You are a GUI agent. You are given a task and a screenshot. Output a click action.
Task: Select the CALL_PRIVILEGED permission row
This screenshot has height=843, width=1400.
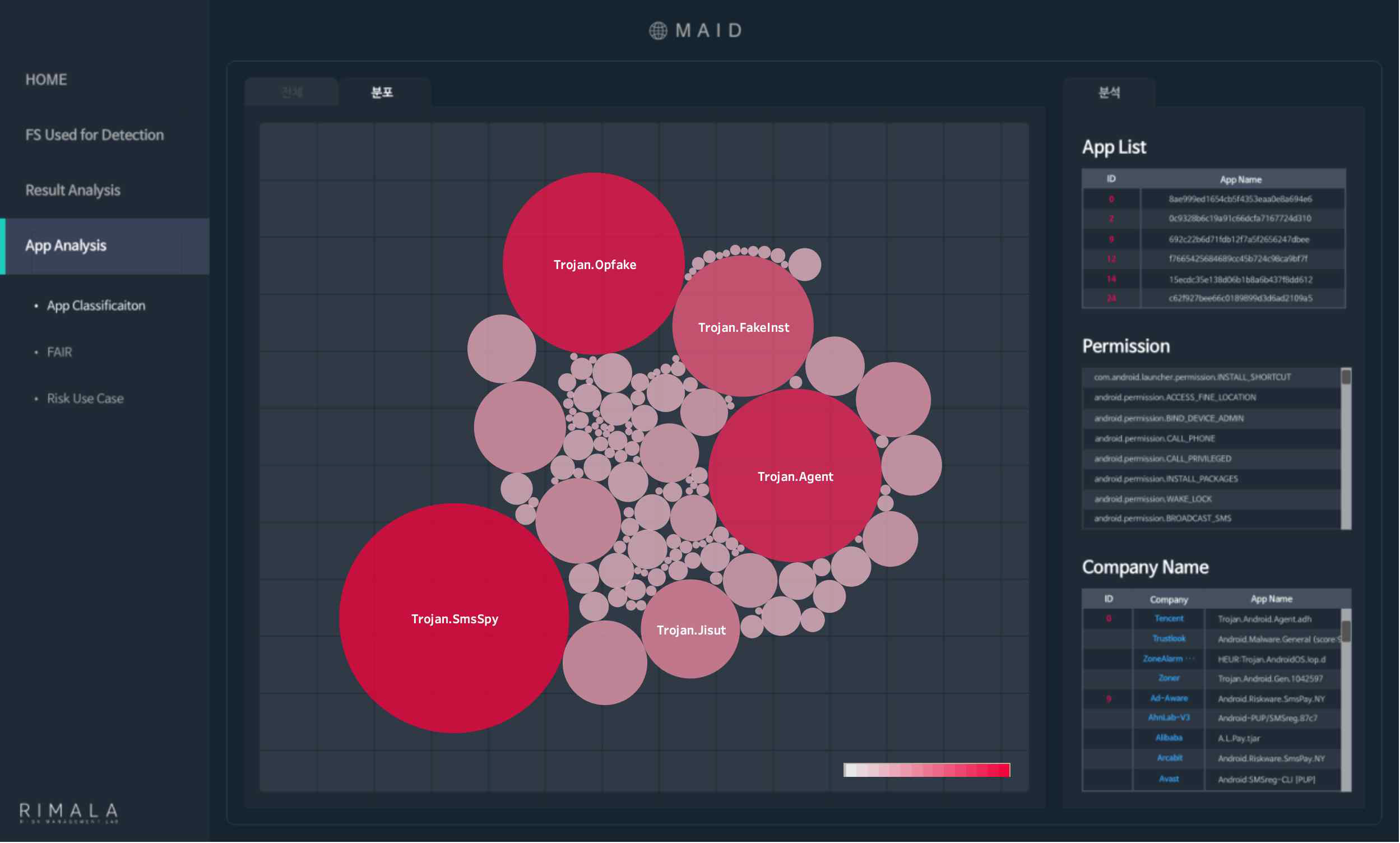point(1211,459)
